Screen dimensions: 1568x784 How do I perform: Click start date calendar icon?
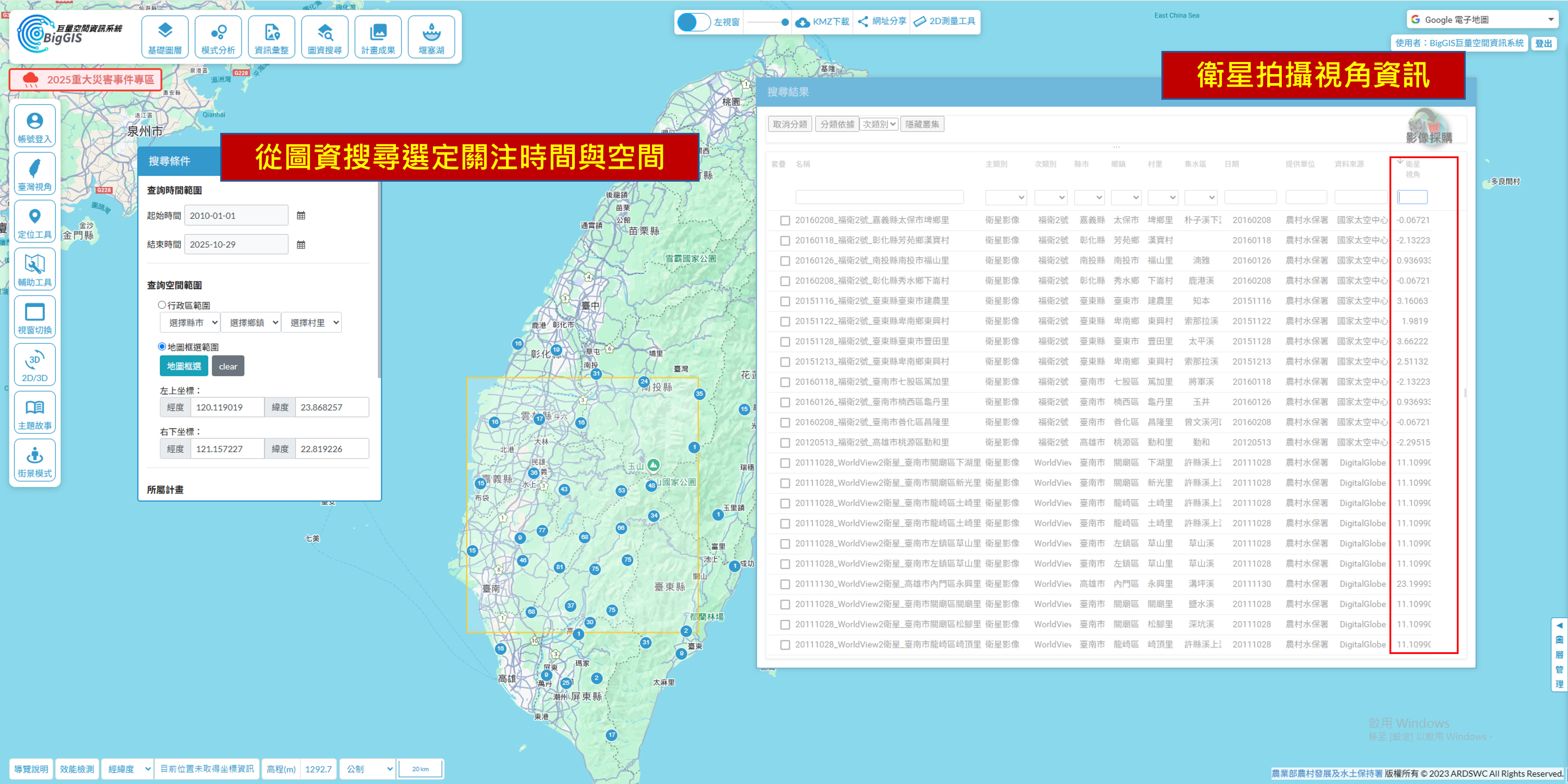pyautogui.click(x=301, y=215)
